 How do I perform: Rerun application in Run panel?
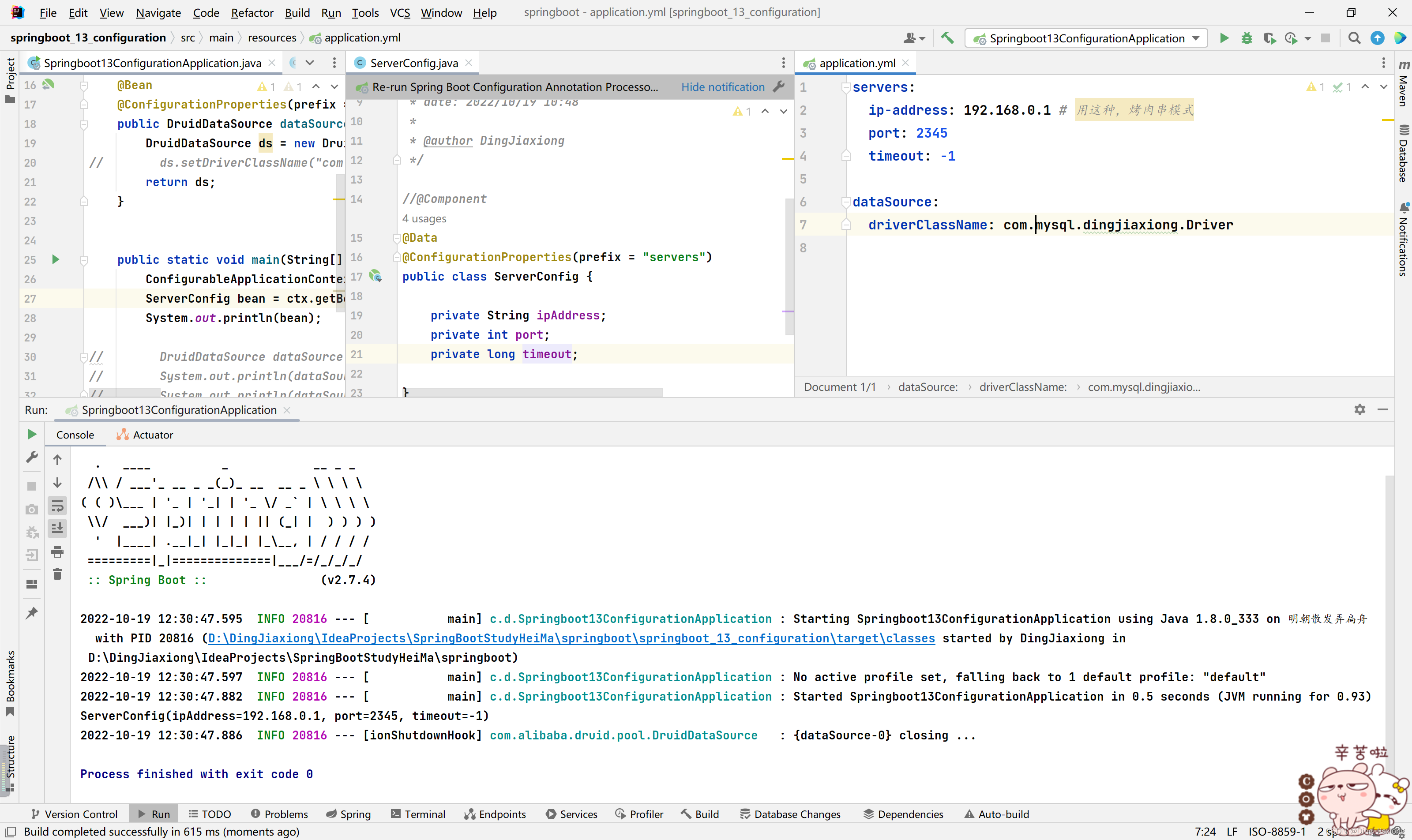[x=32, y=434]
